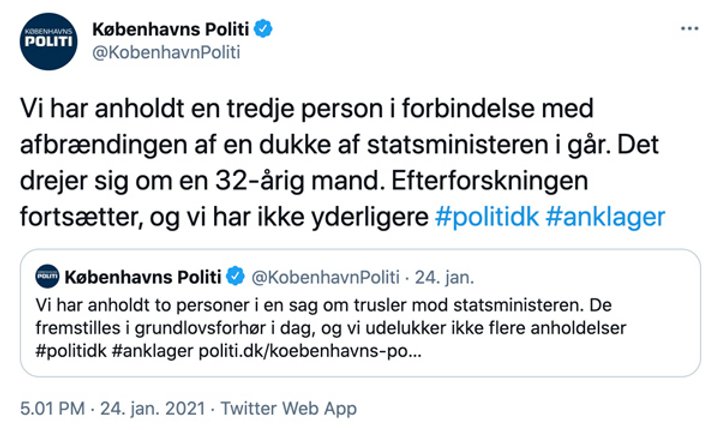Image resolution: width=720 pixels, height=430 pixels.
Task: Click the Twitter Web App source label
Action: click(288, 408)
